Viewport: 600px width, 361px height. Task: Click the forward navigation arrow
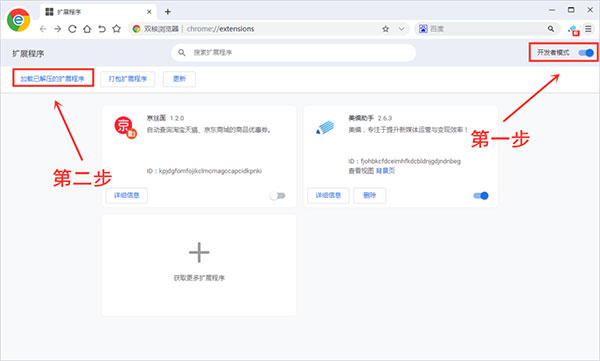tap(57, 29)
